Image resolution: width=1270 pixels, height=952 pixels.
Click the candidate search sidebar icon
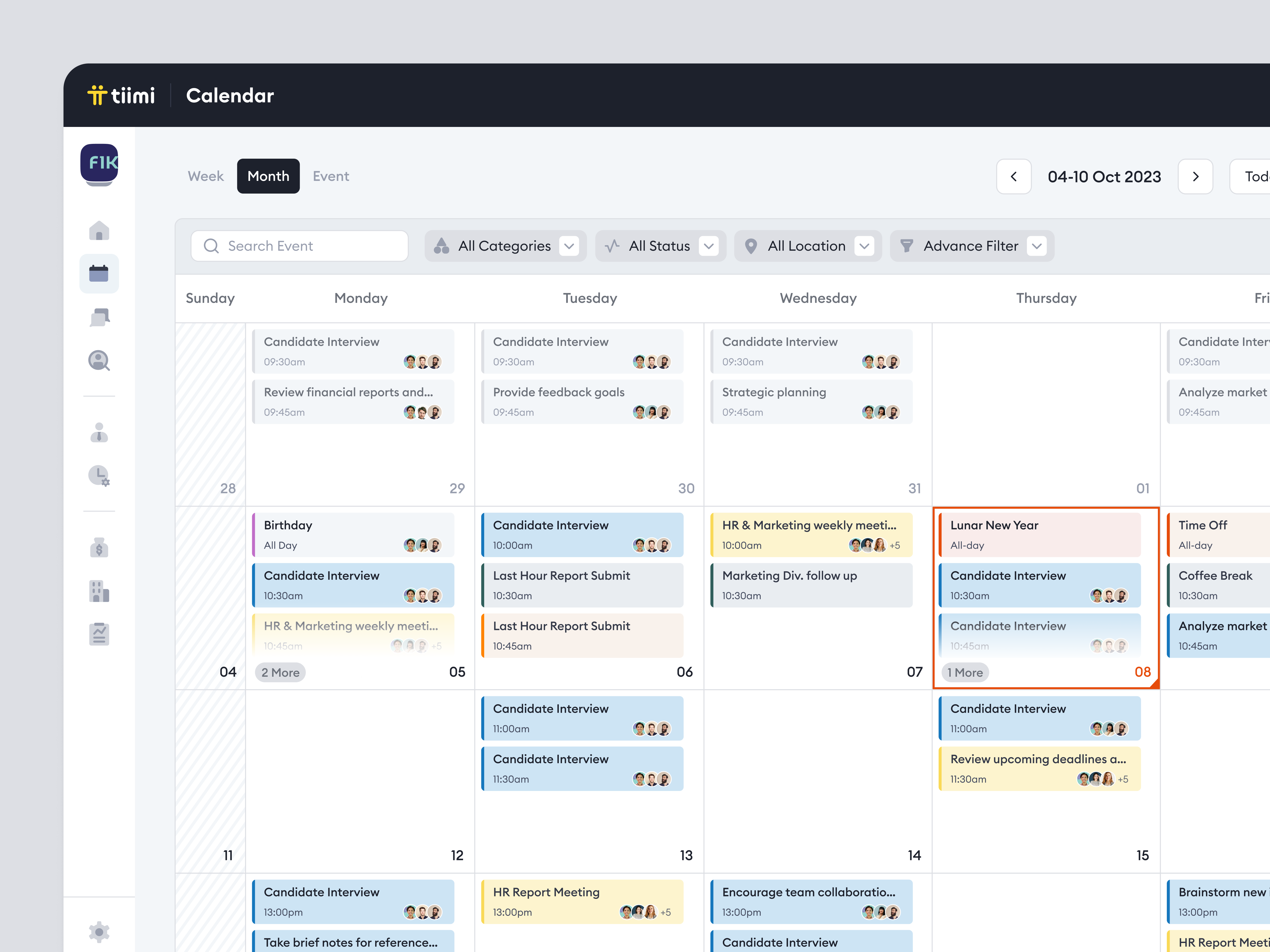(99, 361)
